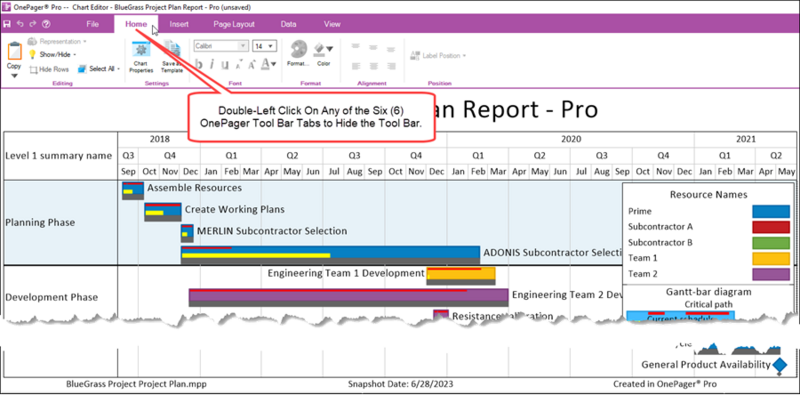Image resolution: width=800 pixels, height=395 pixels.
Task: Click the Create Working Plans label
Action: coord(235,209)
